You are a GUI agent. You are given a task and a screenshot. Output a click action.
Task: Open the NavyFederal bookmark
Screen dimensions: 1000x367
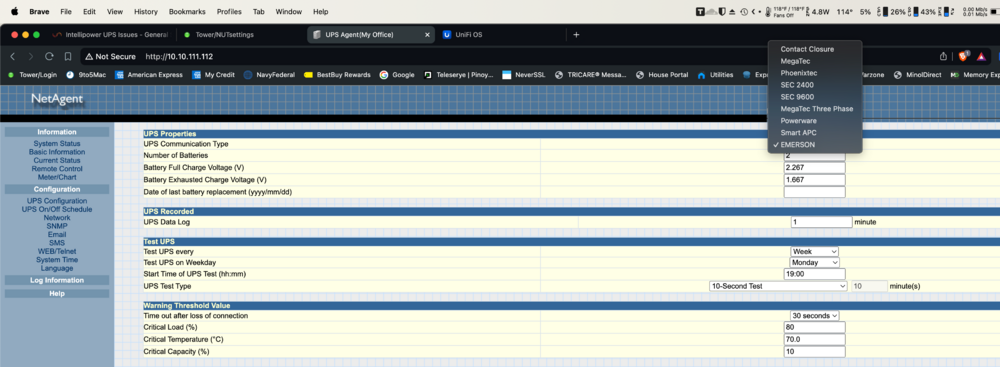point(269,75)
